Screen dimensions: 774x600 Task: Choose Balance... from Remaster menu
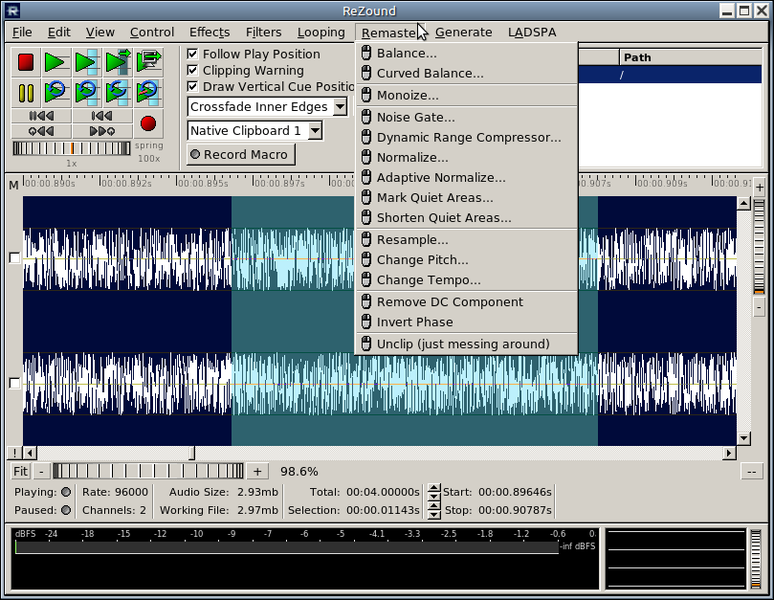pos(466,53)
